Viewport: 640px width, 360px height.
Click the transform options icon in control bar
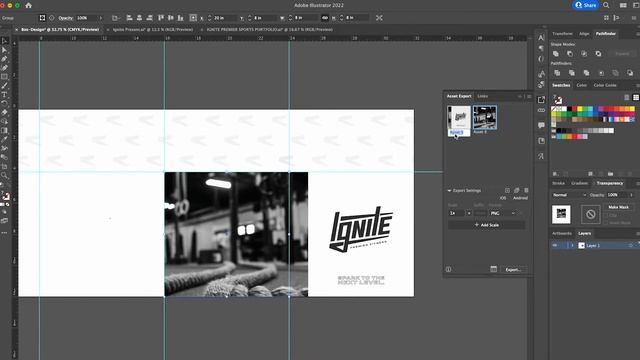379,18
